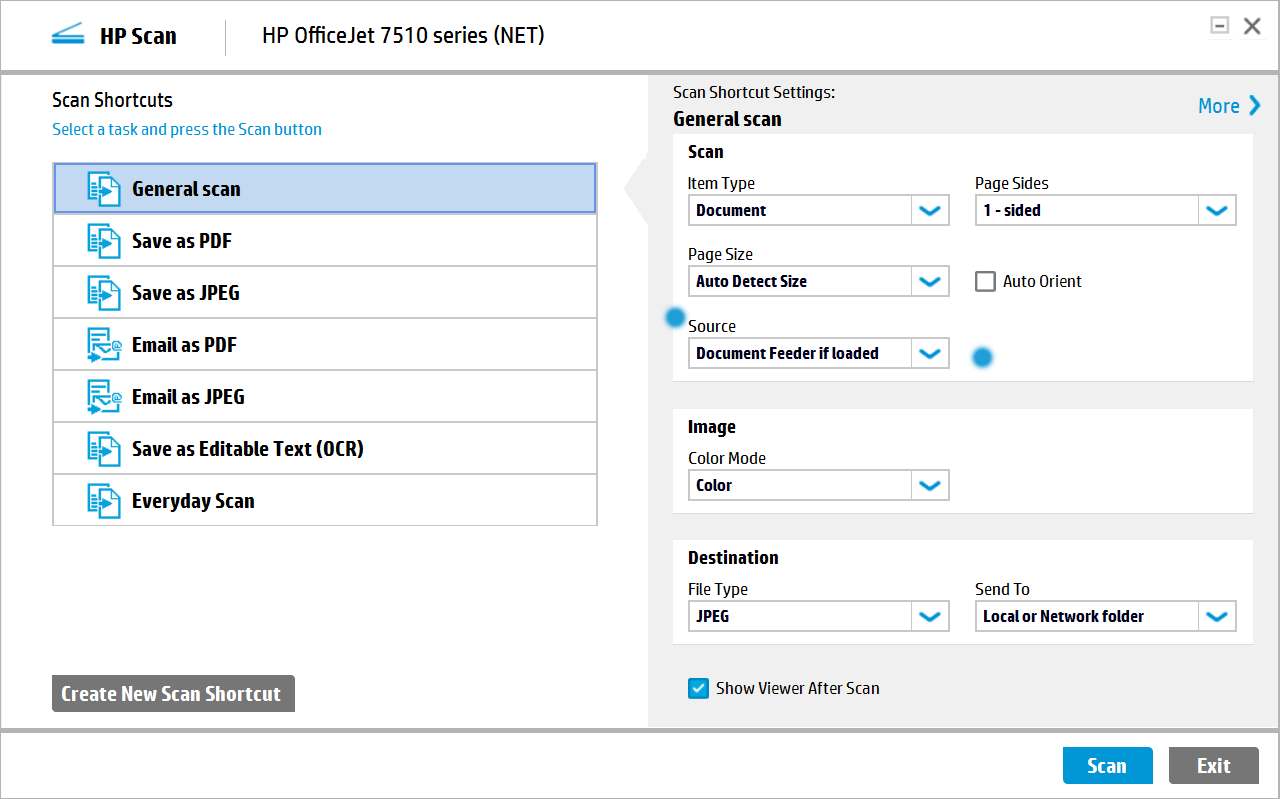Click the Scan button
This screenshot has width=1280, height=799.
coord(1107,765)
